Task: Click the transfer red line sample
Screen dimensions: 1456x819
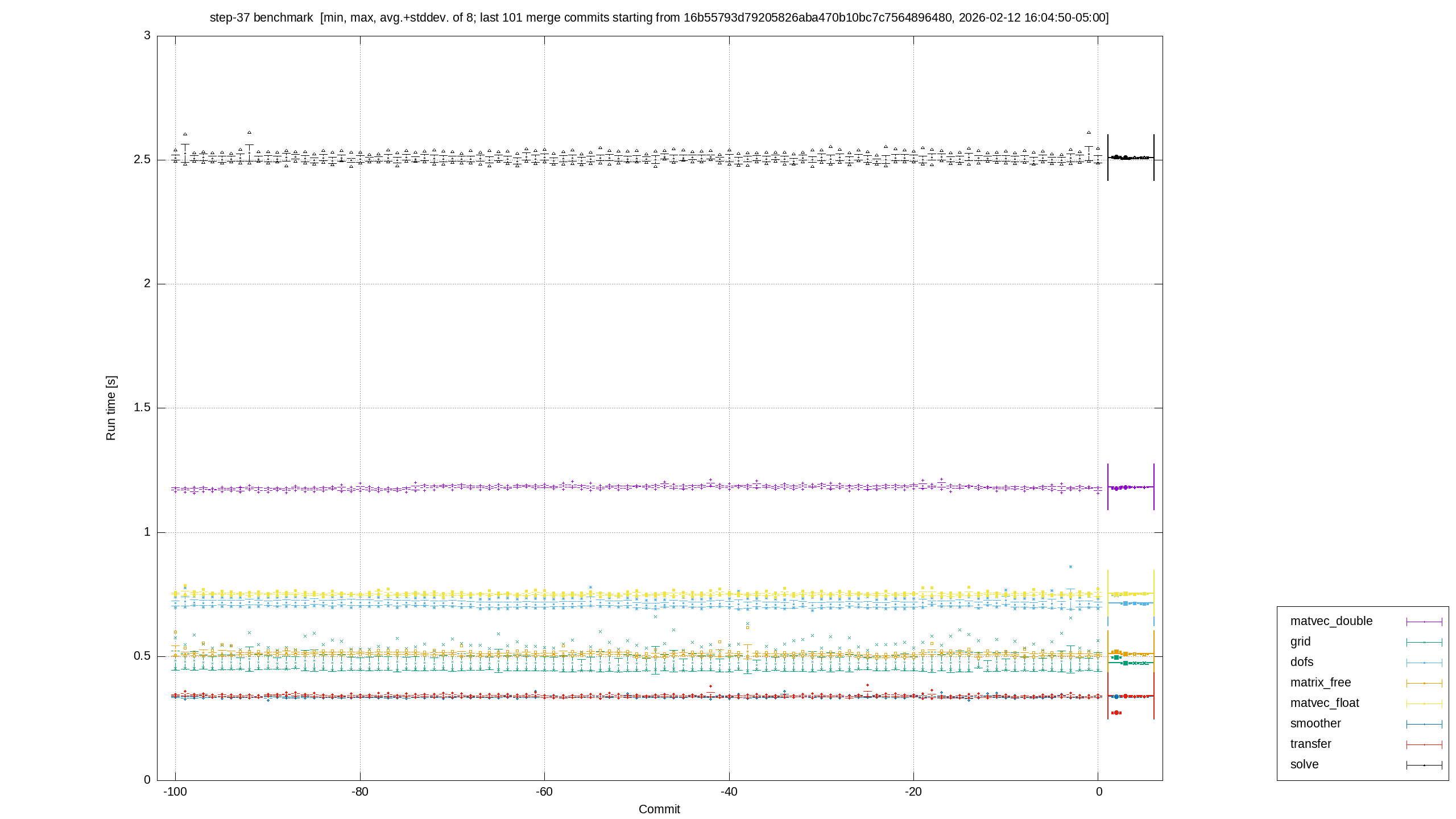Action: (x=1424, y=744)
